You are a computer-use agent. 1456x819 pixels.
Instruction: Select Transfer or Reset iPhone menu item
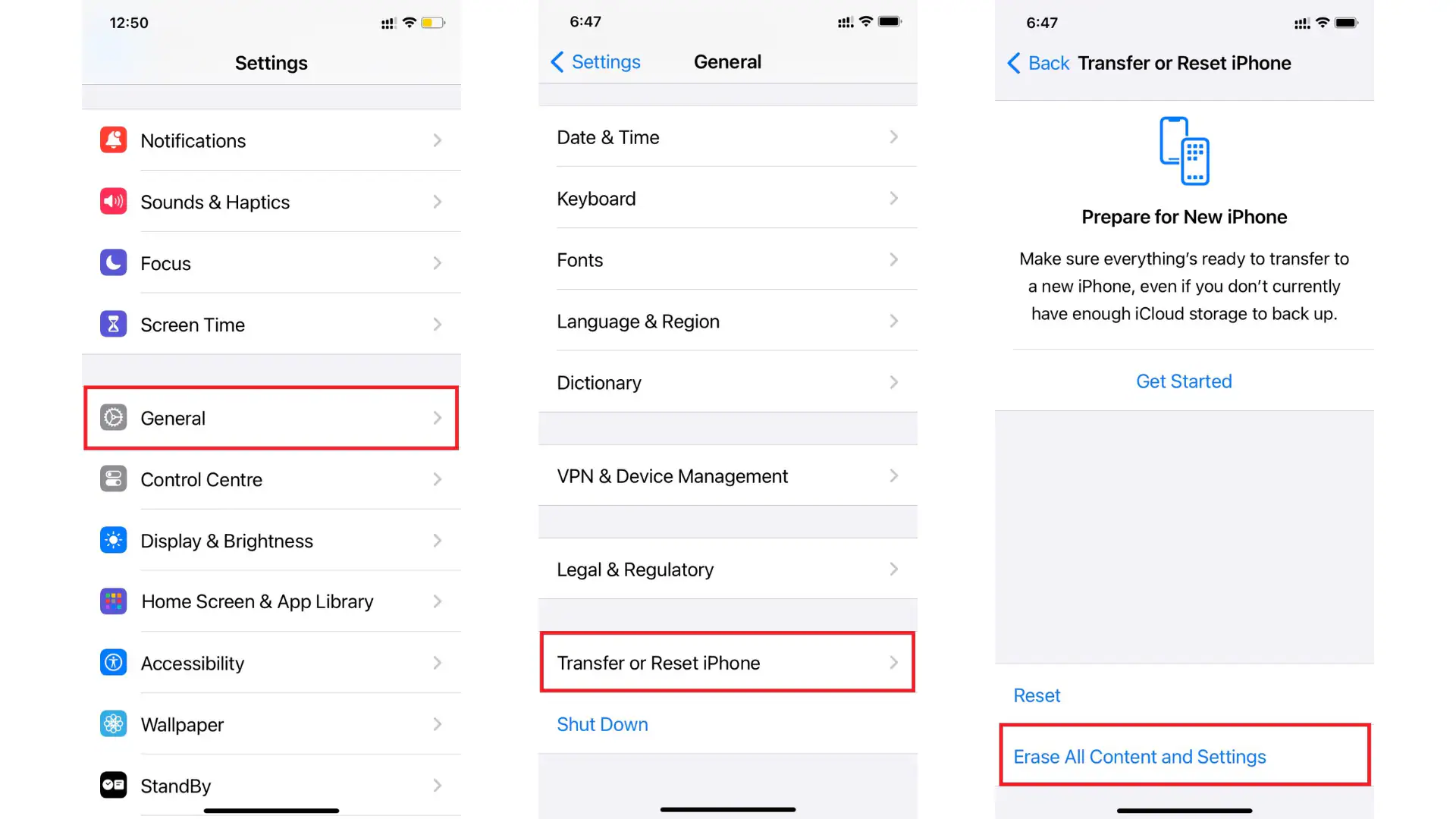coord(727,662)
